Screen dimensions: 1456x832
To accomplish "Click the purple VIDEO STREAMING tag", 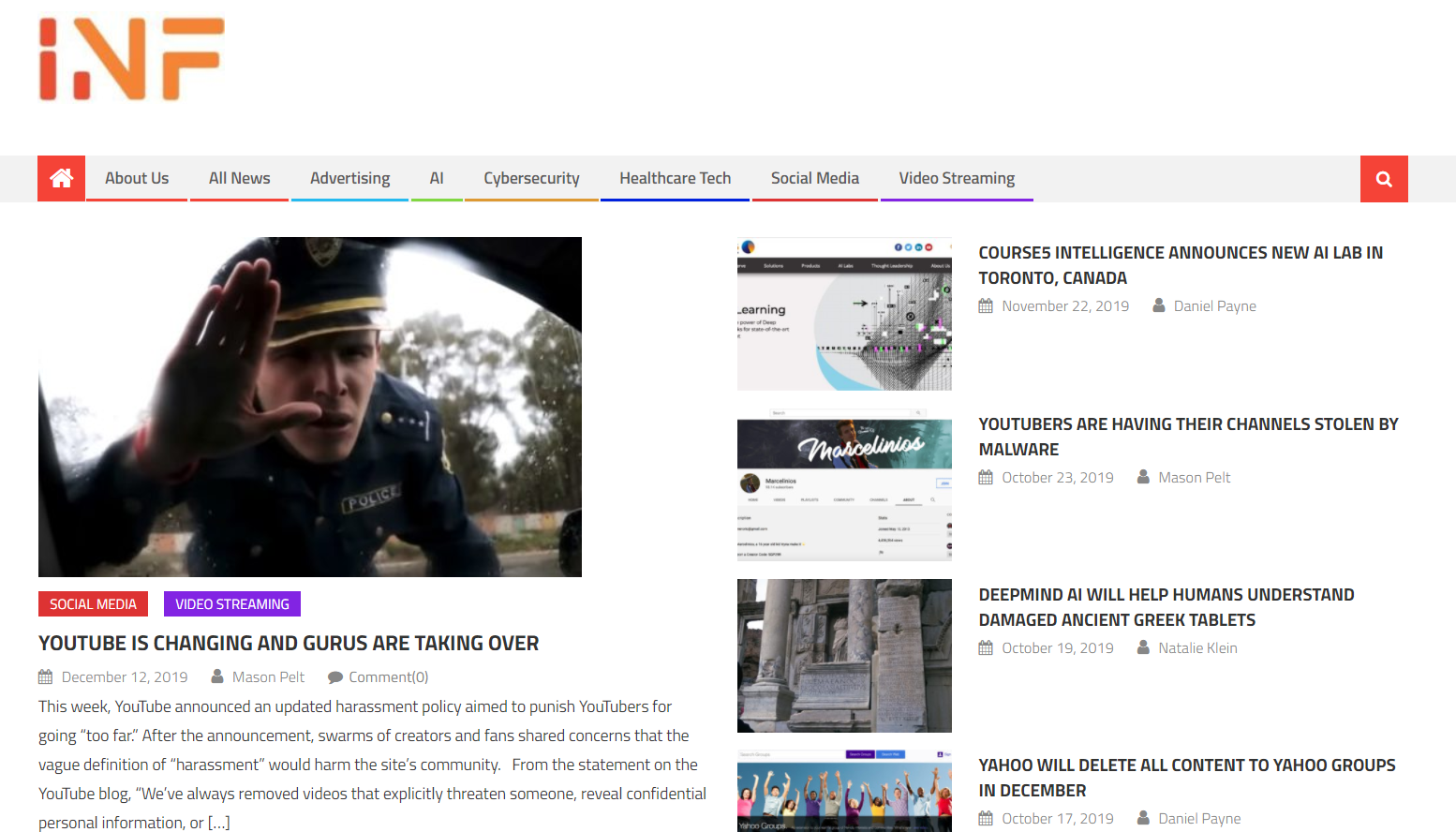I will 232,604.
